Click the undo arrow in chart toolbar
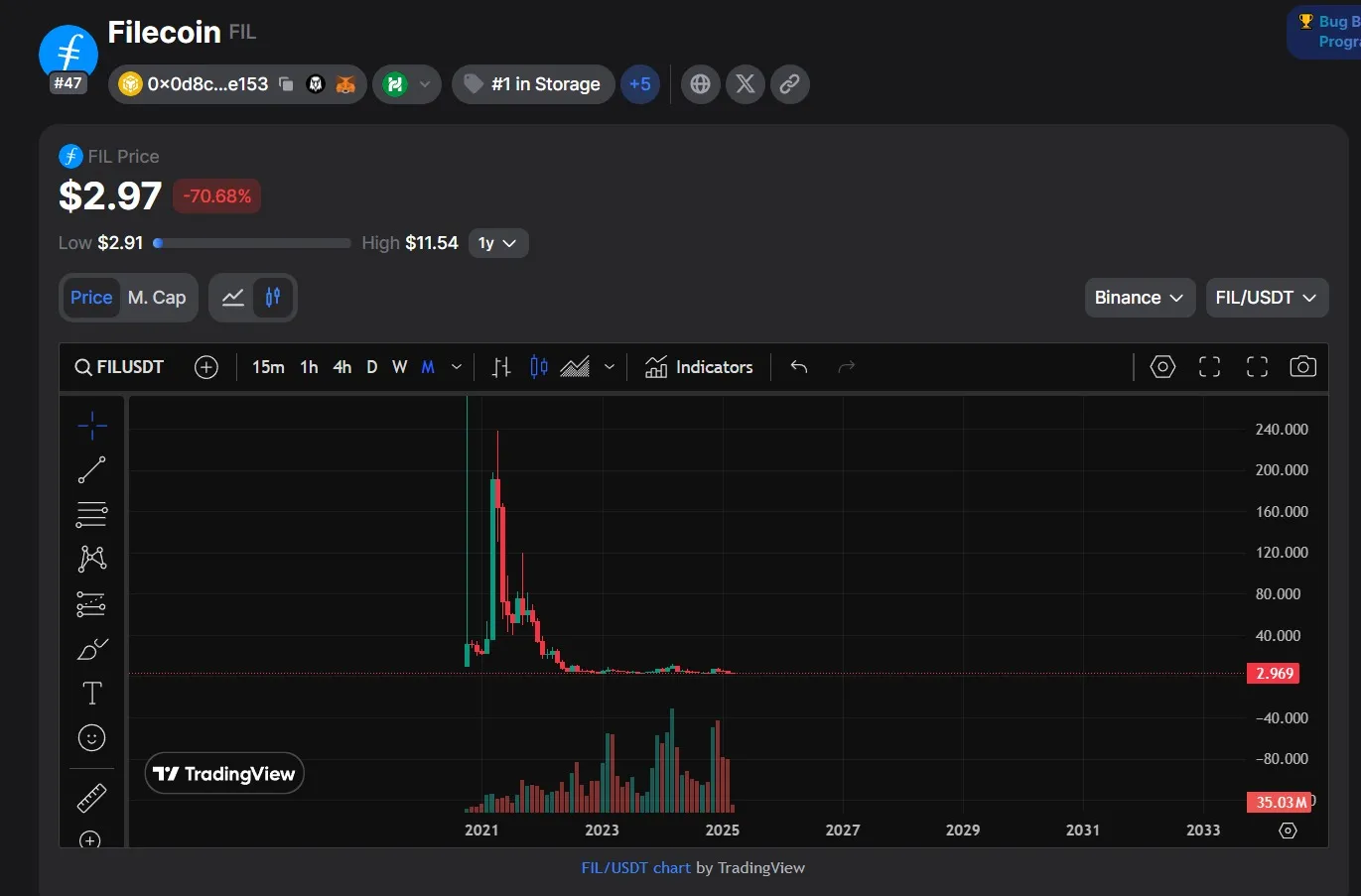1361x896 pixels. [799, 367]
